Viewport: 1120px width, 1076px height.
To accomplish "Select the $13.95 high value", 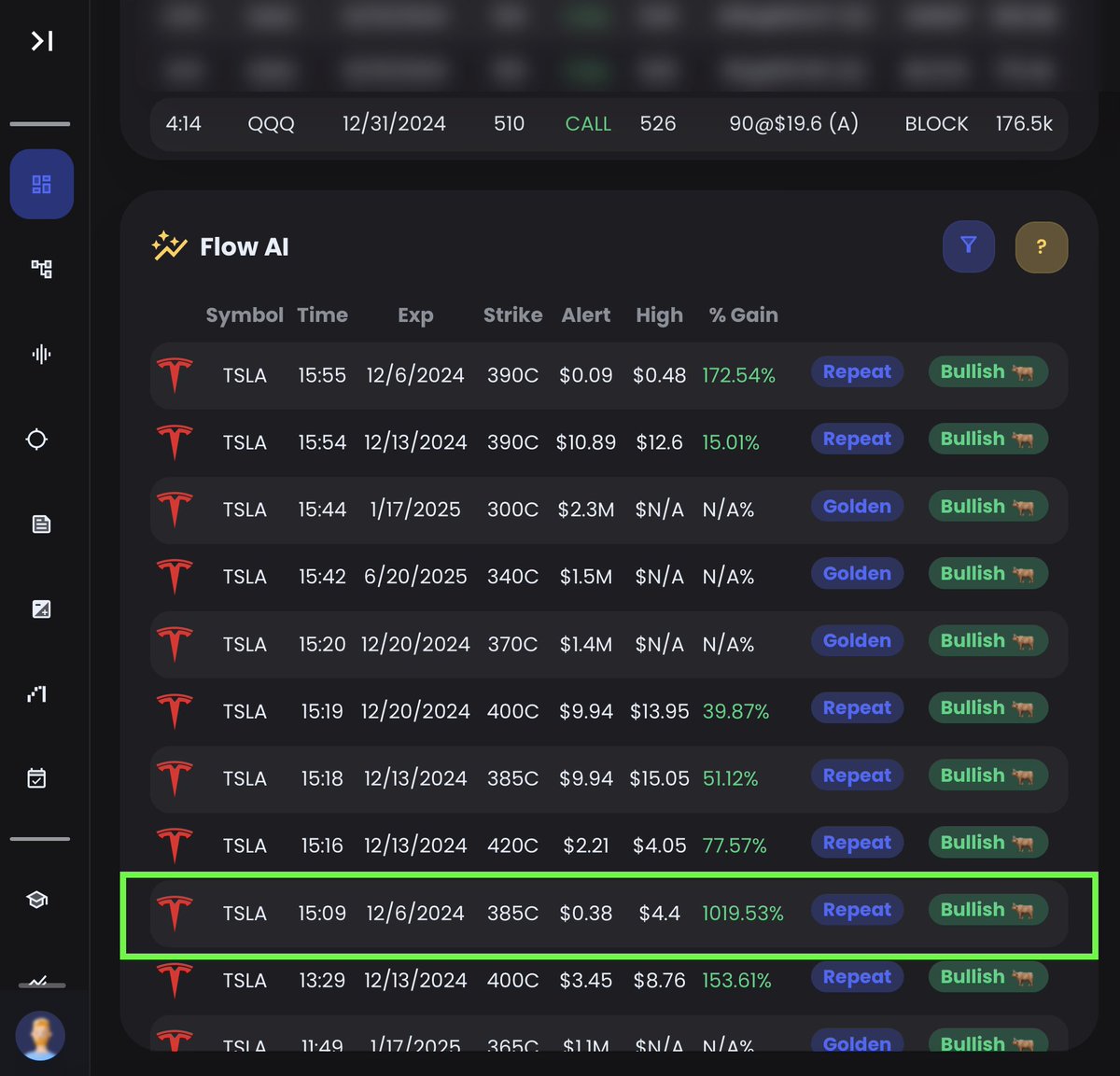I will pyautogui.click(x=659, y=711).
